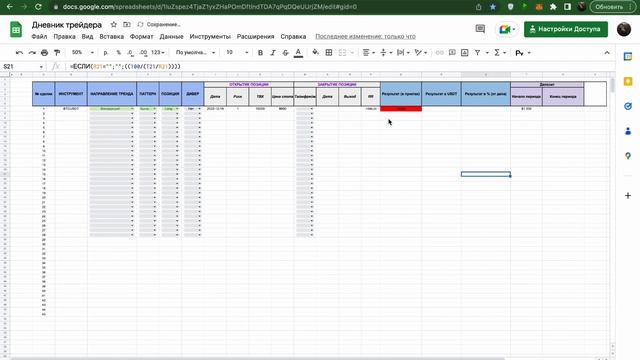Screen dimensions: 640x360
Task: Go to Sheets home logo
Action: point(16,30)
